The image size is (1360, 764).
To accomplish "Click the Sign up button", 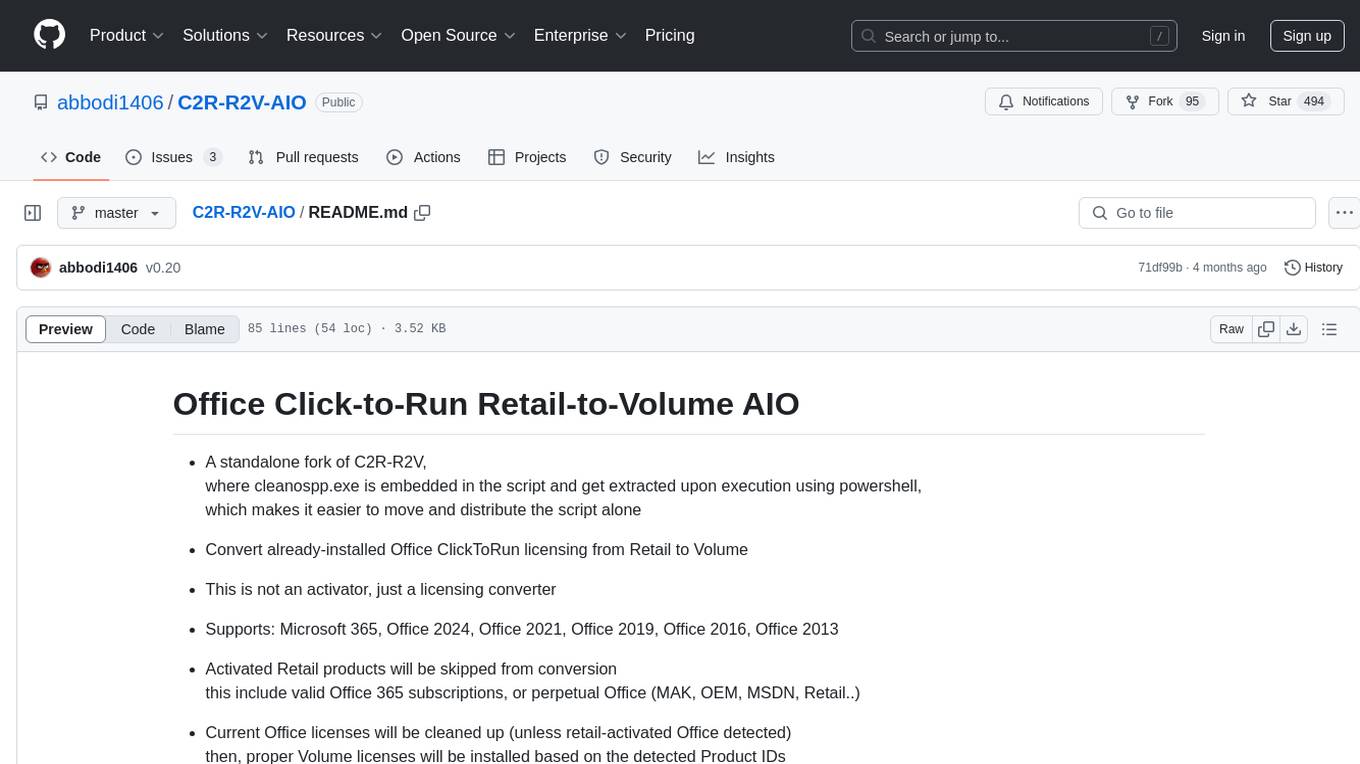I will pos(1307,36).
